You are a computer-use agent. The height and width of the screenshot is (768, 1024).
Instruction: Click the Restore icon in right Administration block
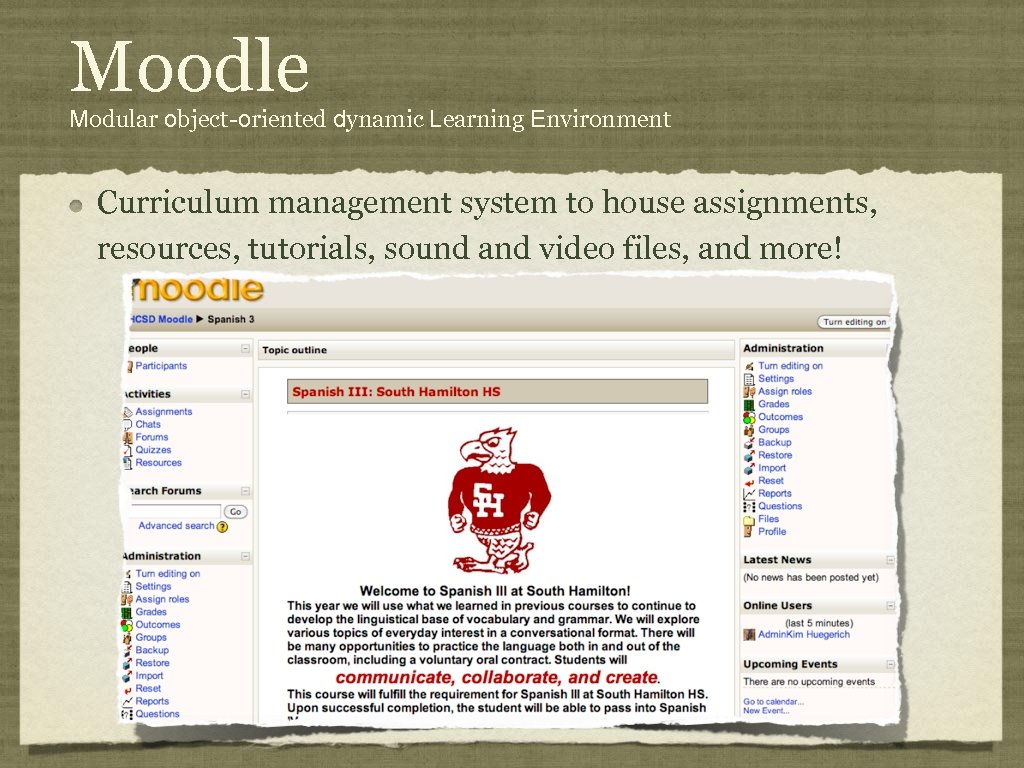749,455
